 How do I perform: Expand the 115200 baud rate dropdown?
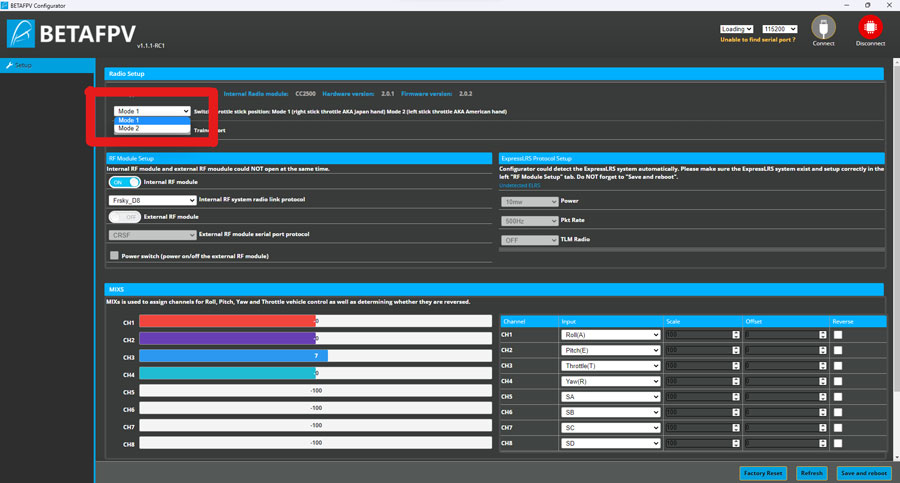click(779, 29)
